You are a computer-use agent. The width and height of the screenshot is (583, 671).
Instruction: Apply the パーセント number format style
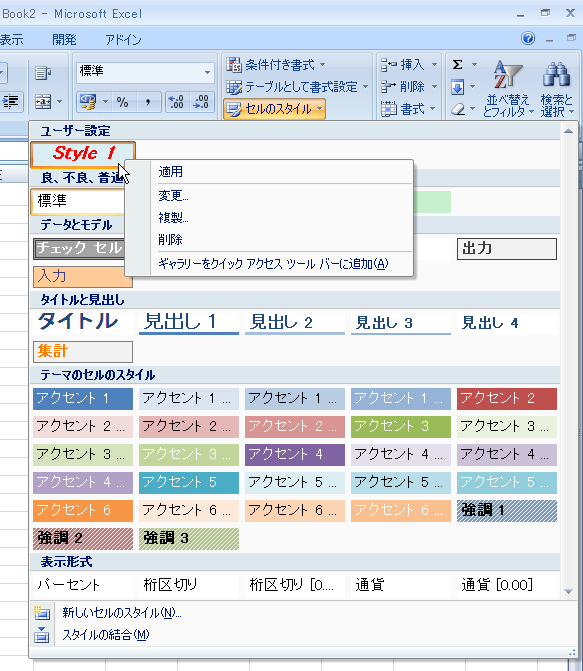[x=83, y=585]
